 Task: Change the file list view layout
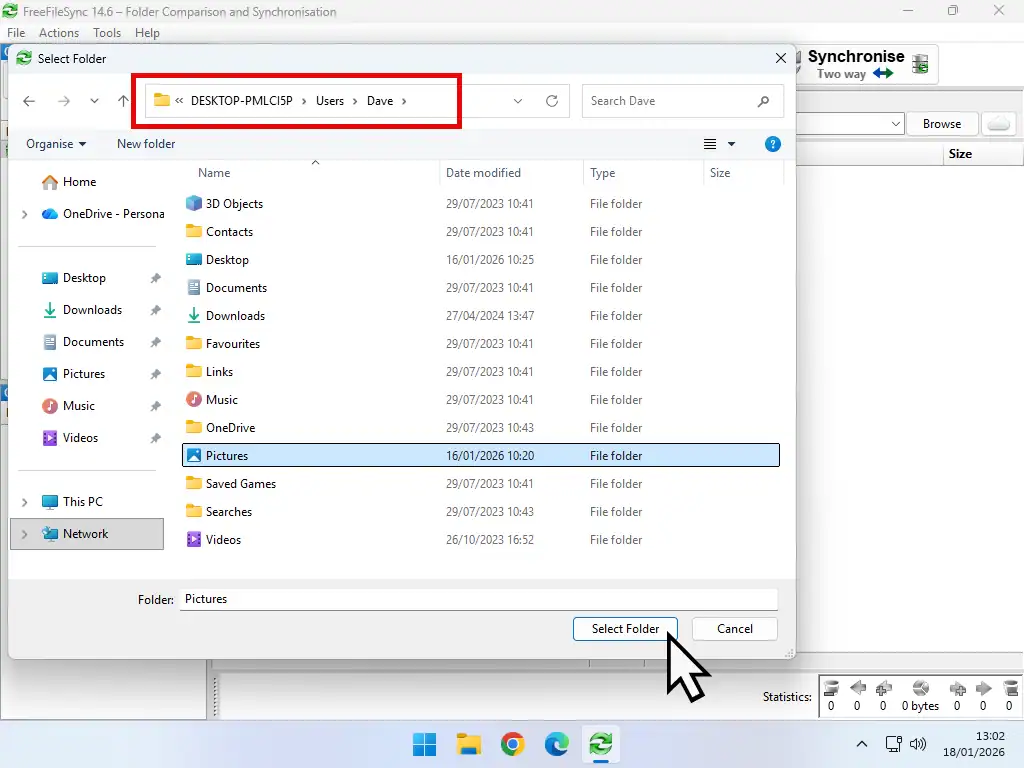[x=712, y=144]
